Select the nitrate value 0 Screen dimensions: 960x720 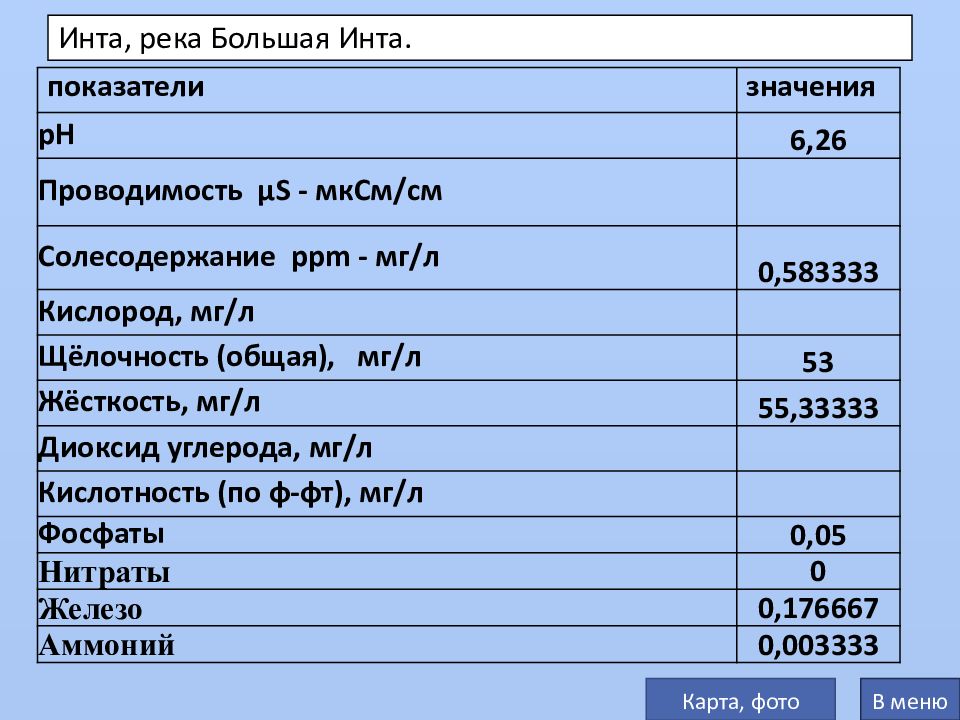pos(818,571)
